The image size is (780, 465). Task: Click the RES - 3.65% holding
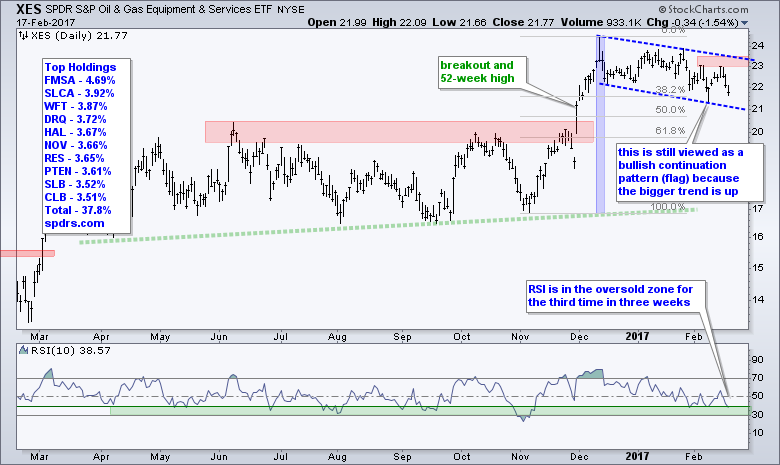(x=75, y=158)
